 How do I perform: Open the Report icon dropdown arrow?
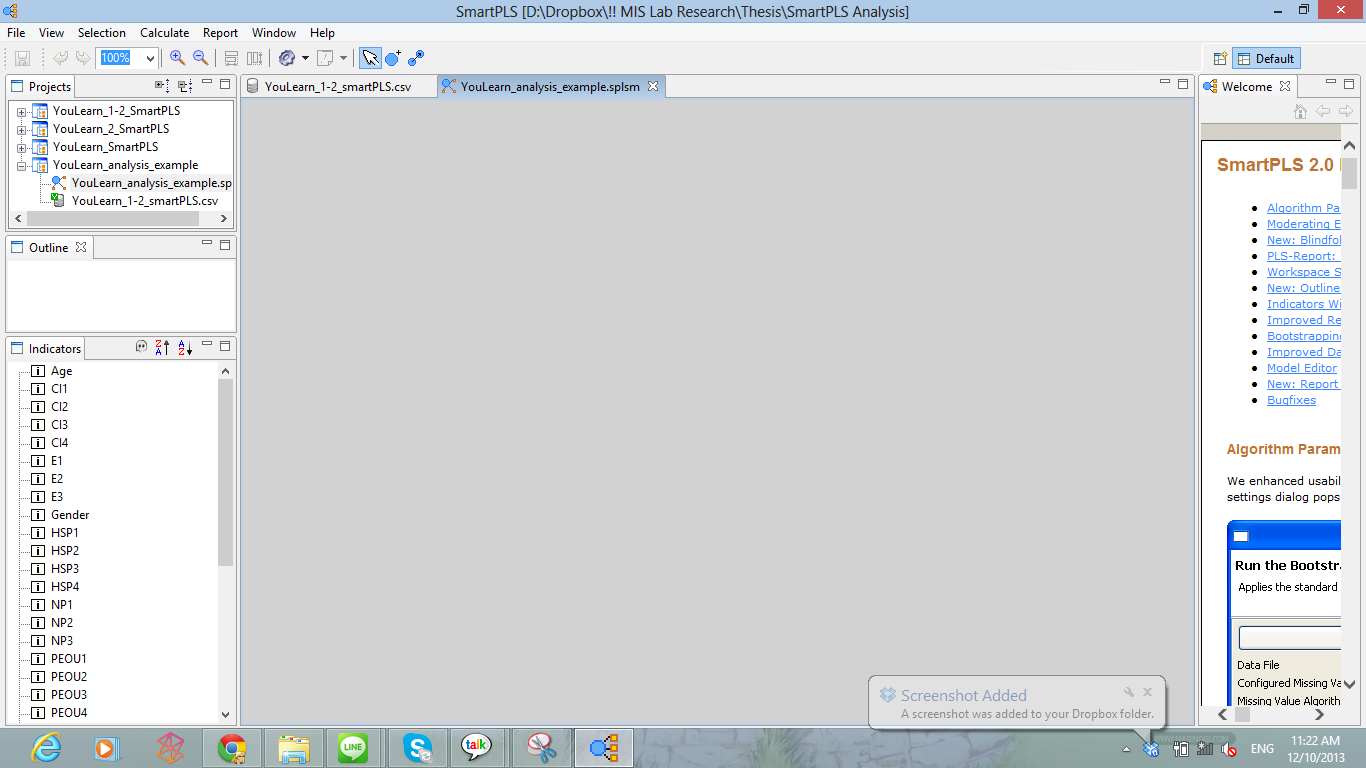343,59
